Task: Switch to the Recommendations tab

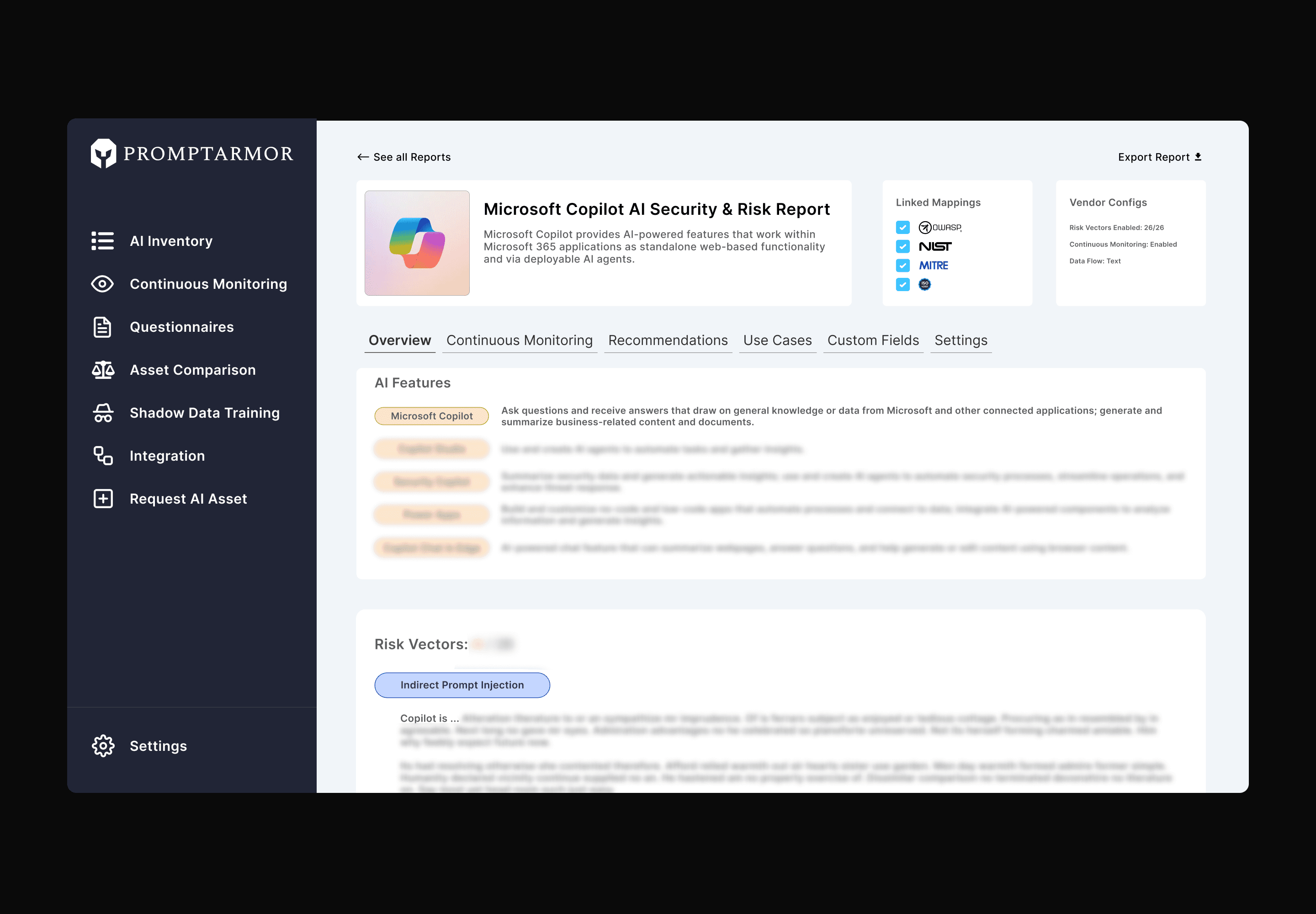Action: pyautogui.click(x=668, y=340)
